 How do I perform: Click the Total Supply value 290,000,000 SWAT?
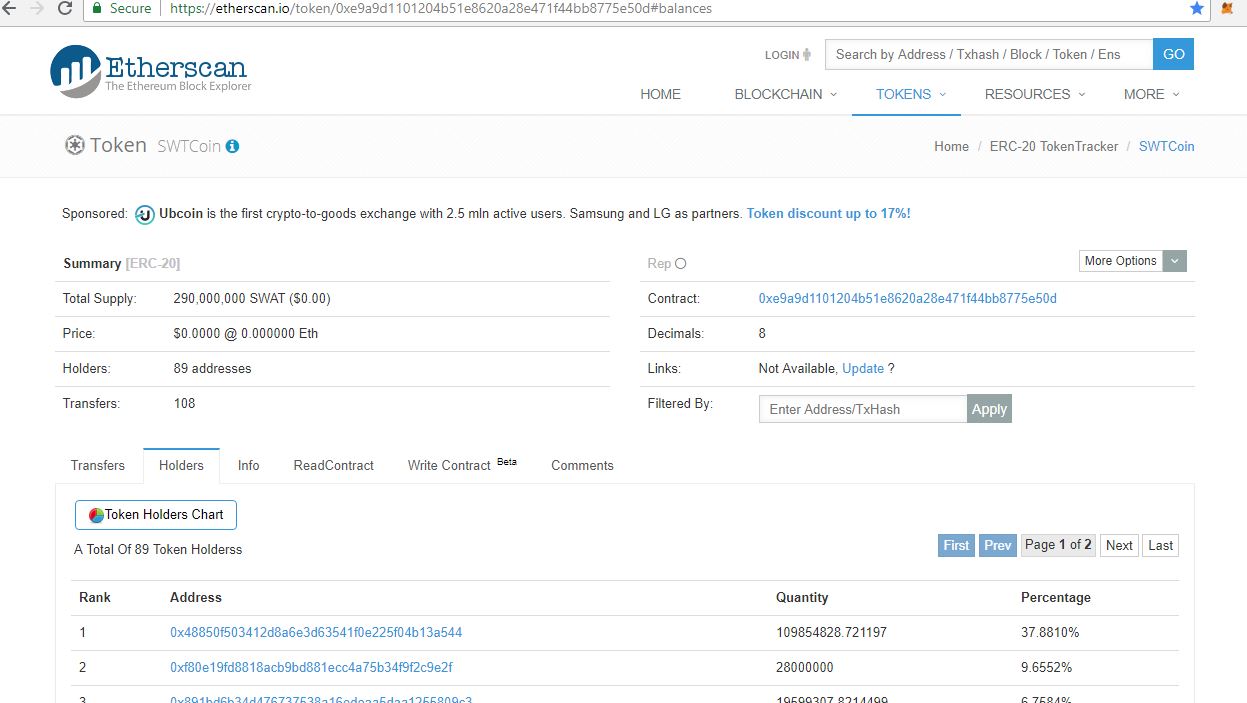coord(252,299)
